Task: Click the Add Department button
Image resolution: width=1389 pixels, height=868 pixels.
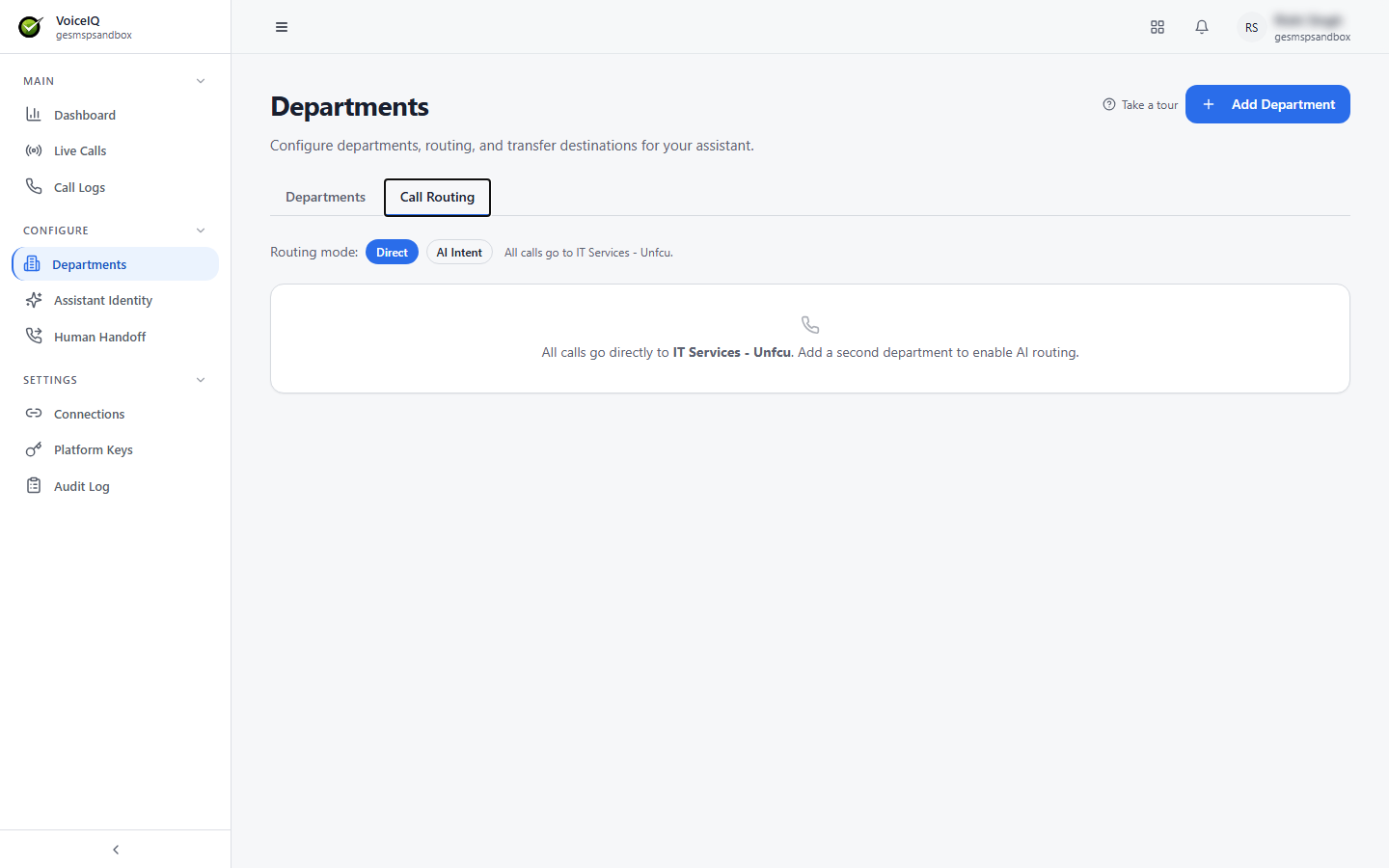Action: (1267, 104)
